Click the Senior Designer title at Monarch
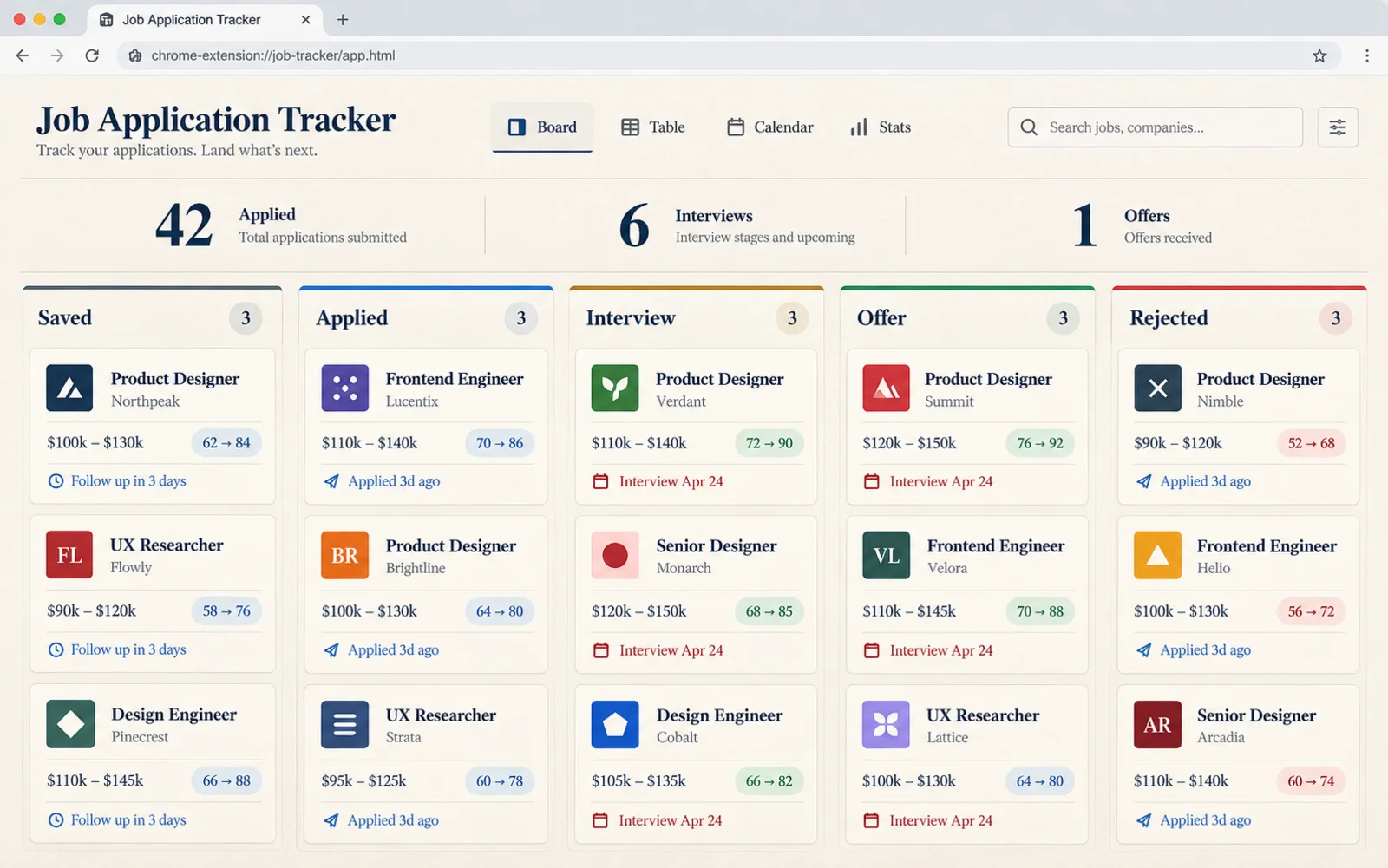Screen dimensions: 1388x868 click(717, 545)
